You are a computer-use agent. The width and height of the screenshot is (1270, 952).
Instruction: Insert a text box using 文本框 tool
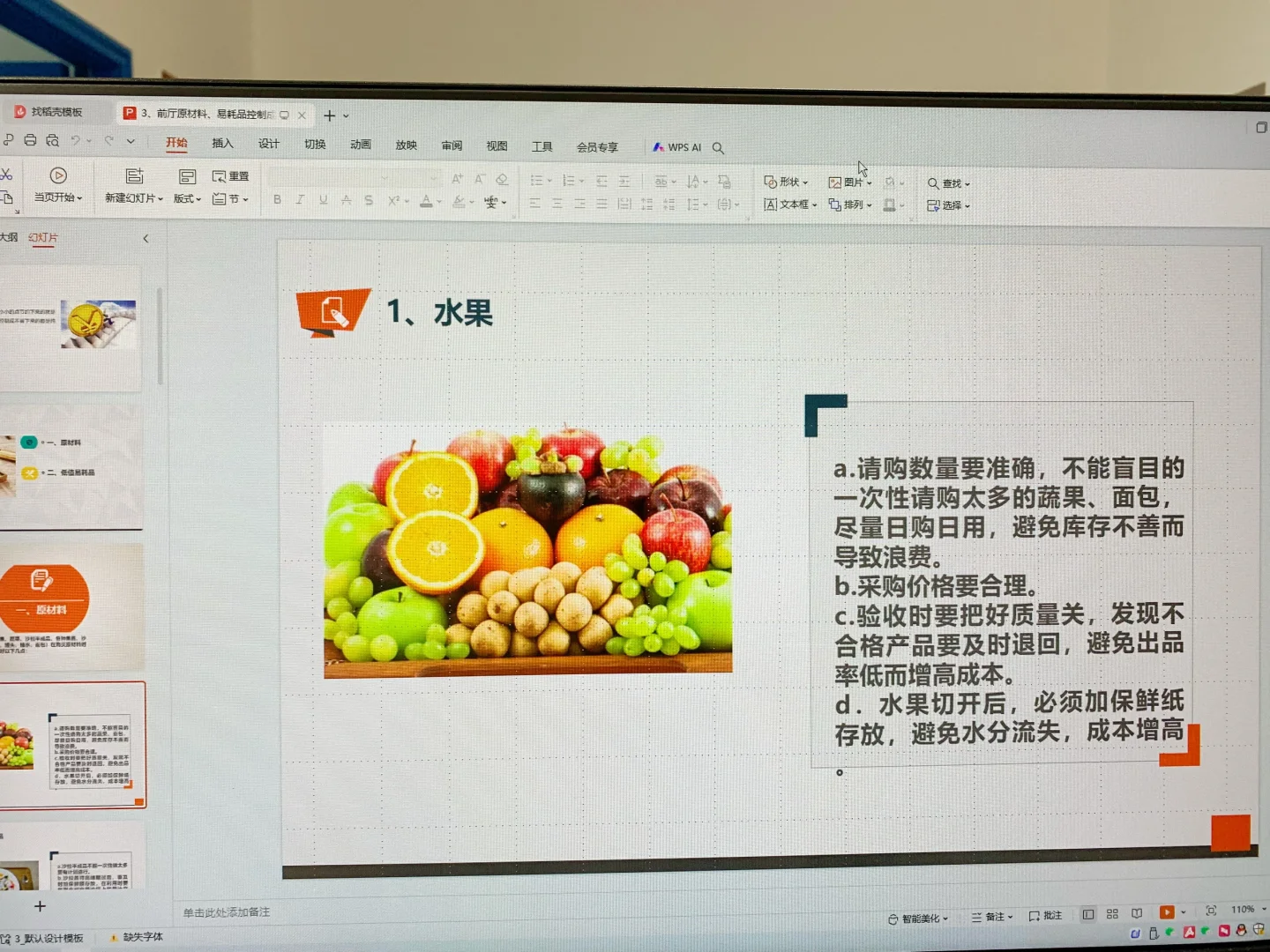tap(788, 205)
